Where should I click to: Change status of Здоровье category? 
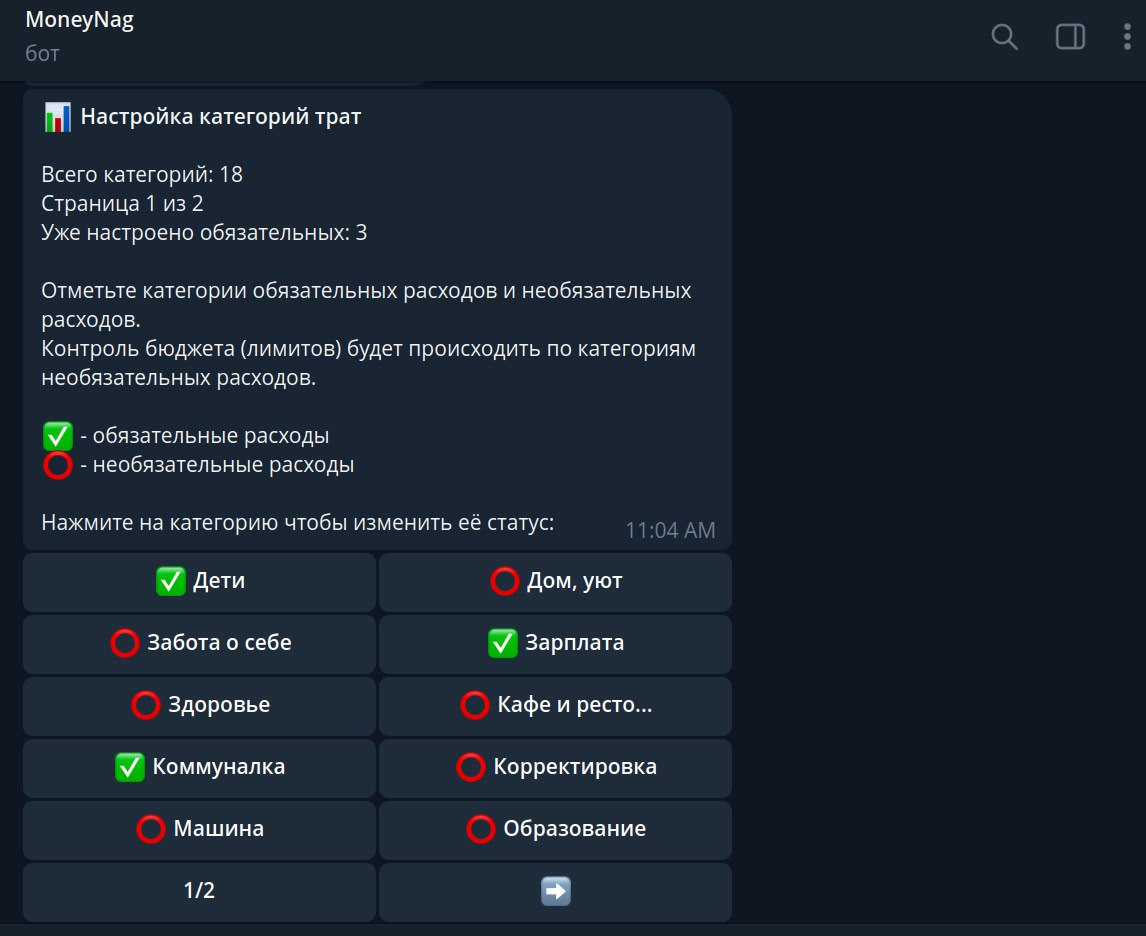(x=200, y=705)
